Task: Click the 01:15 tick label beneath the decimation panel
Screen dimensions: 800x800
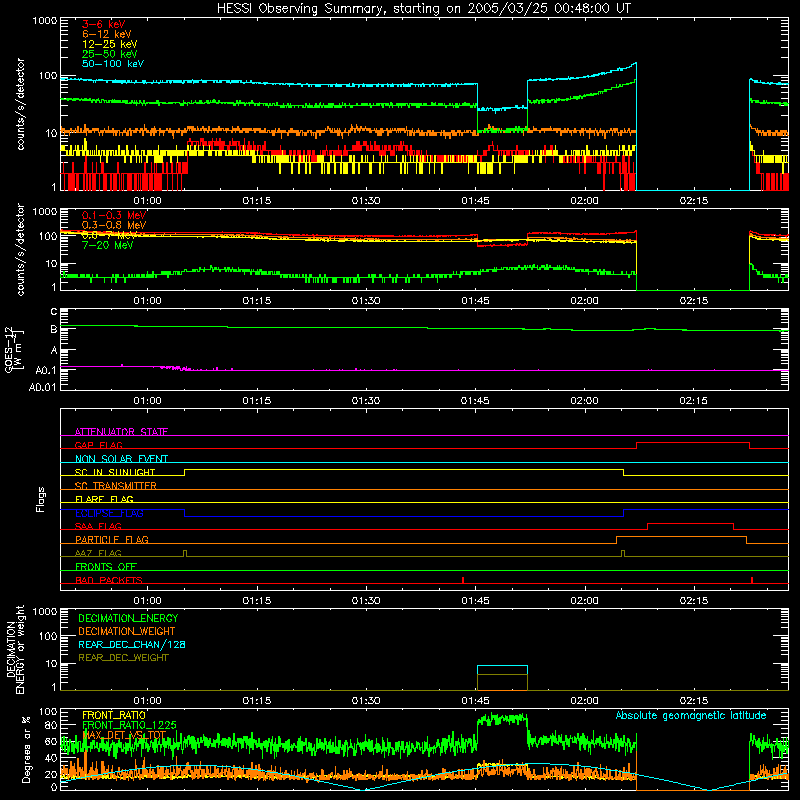Action: [257, 701]
